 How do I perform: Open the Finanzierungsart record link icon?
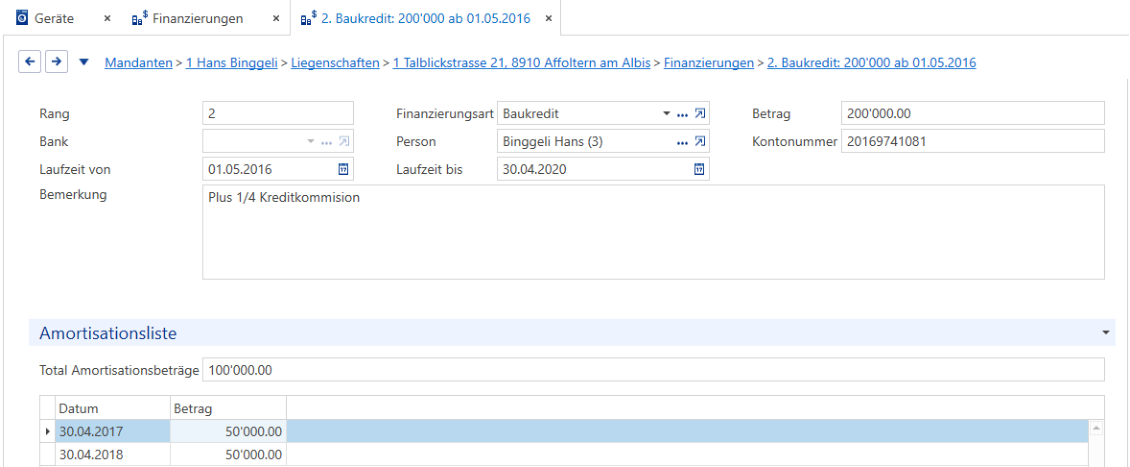699,113
